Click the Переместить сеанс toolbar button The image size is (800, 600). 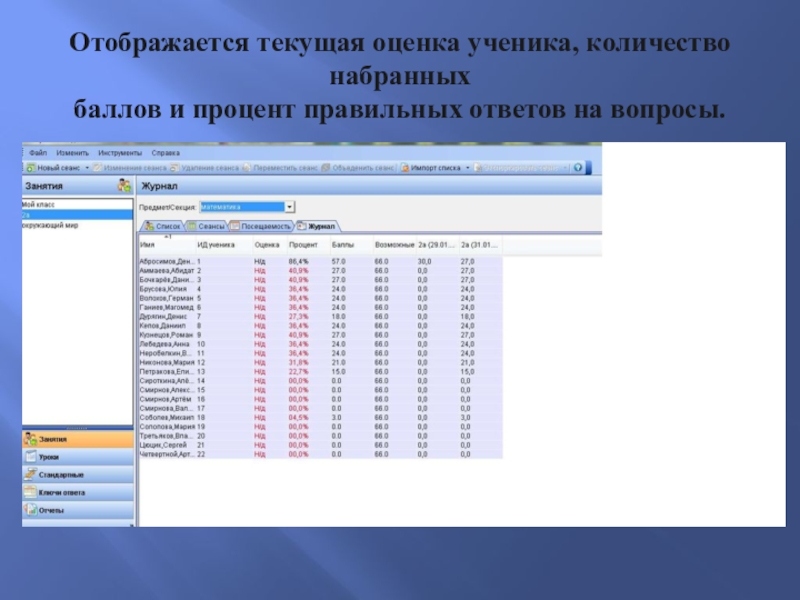point(280,167)
